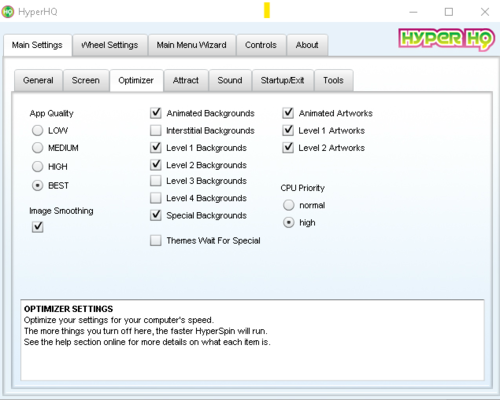The image size is (500, 400).
Task: Set App Quality to HIGH
Action: pos(38,166)
